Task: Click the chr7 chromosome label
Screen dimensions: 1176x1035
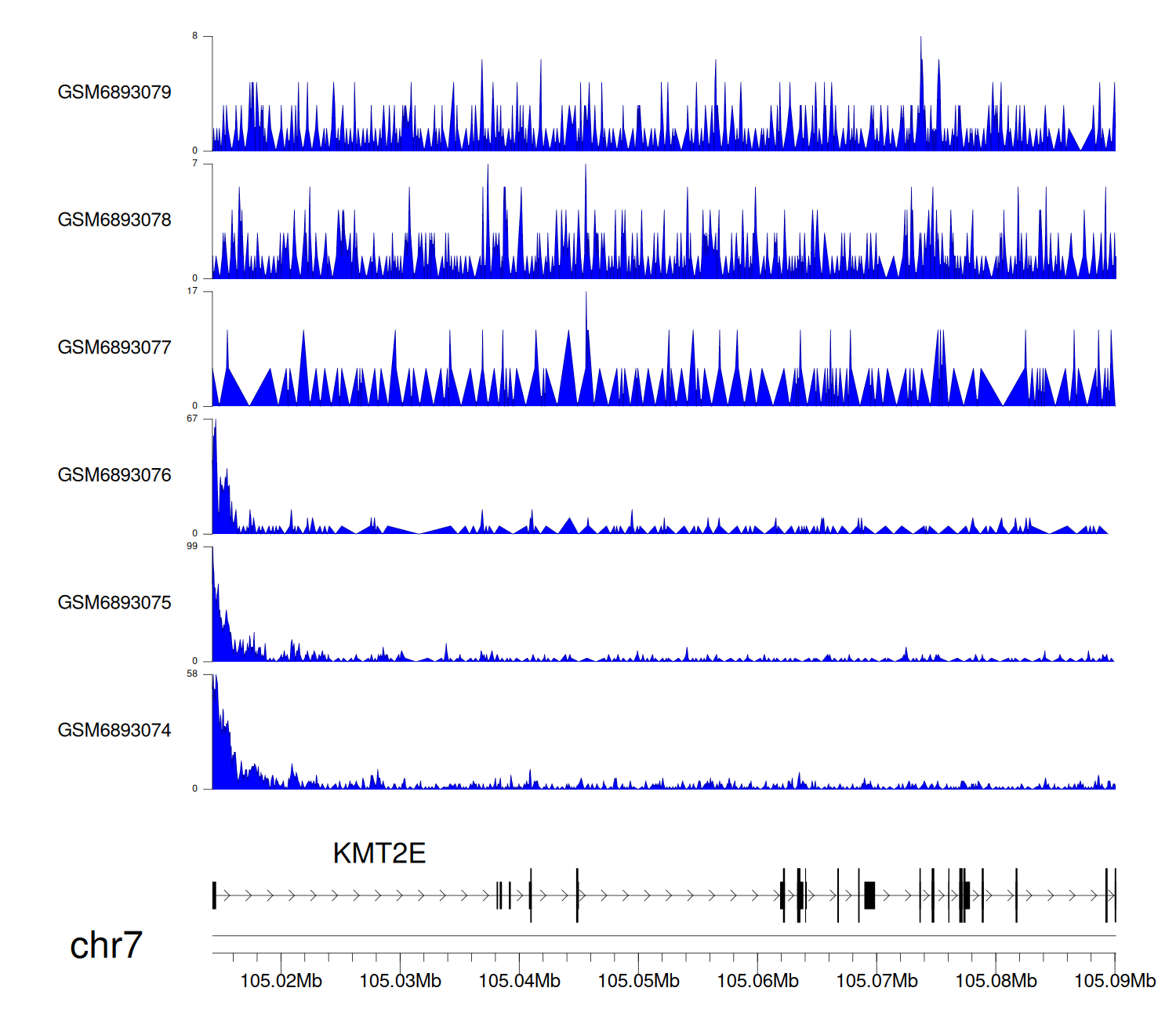Action: tap(106, 946)
